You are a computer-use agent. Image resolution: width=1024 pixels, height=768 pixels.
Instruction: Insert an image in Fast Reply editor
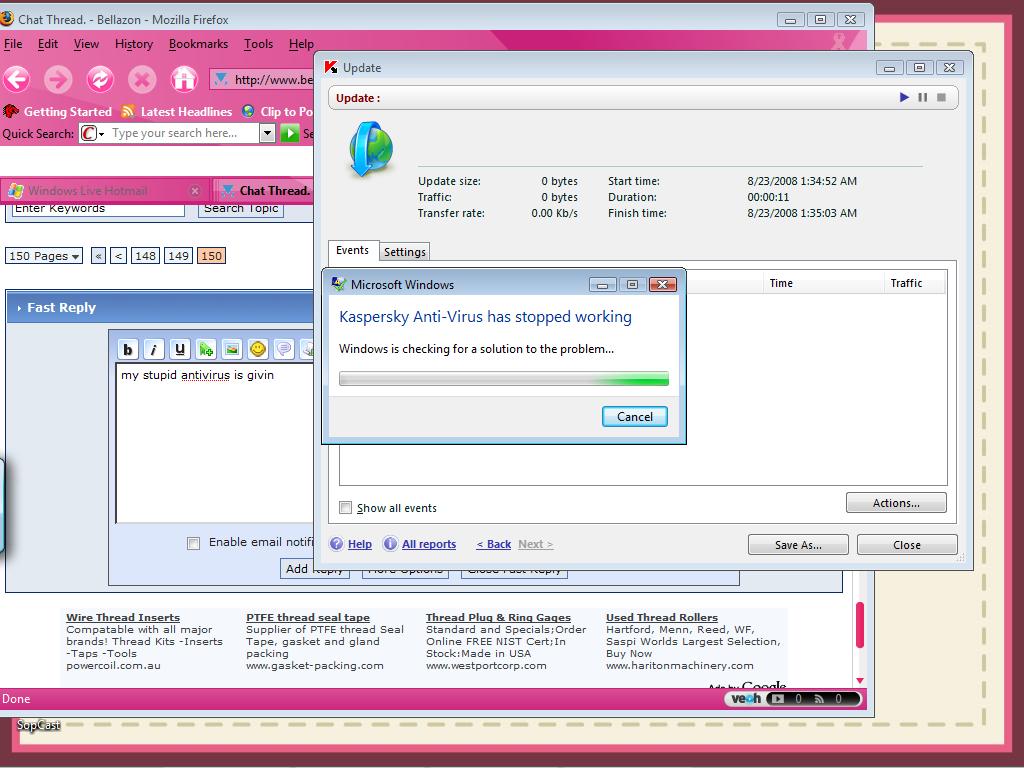click(232, 349)
